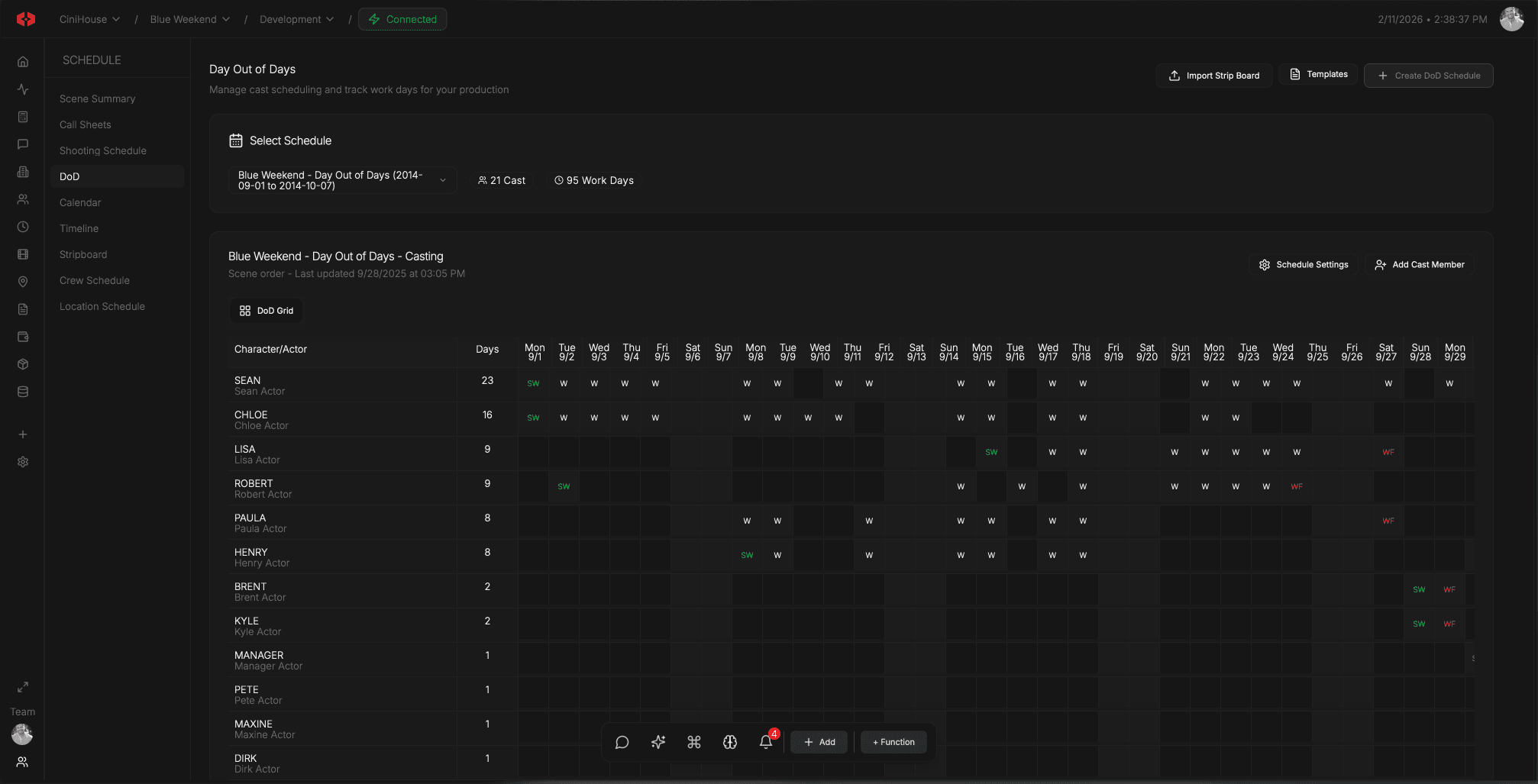Click the Mon 9/29 date column header

click(1455, 352)
